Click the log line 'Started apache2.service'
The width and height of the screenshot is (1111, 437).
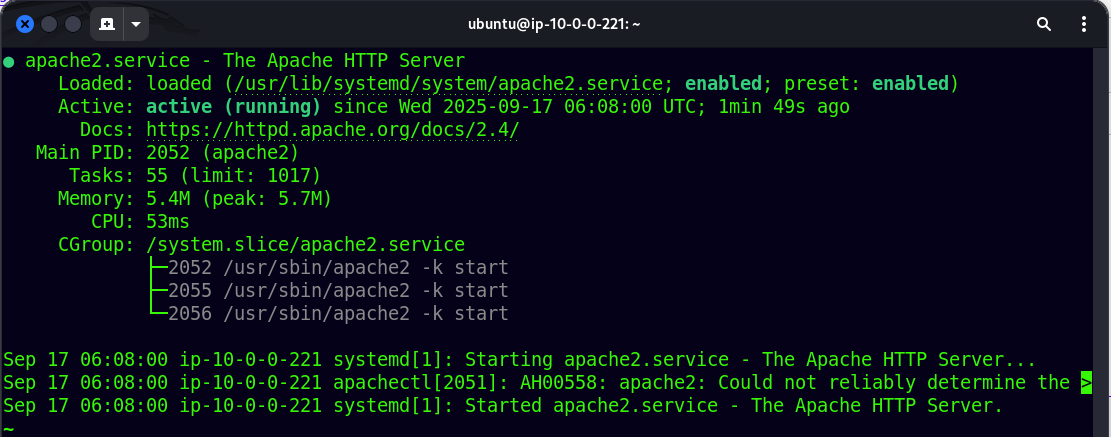tap(503, 407)
